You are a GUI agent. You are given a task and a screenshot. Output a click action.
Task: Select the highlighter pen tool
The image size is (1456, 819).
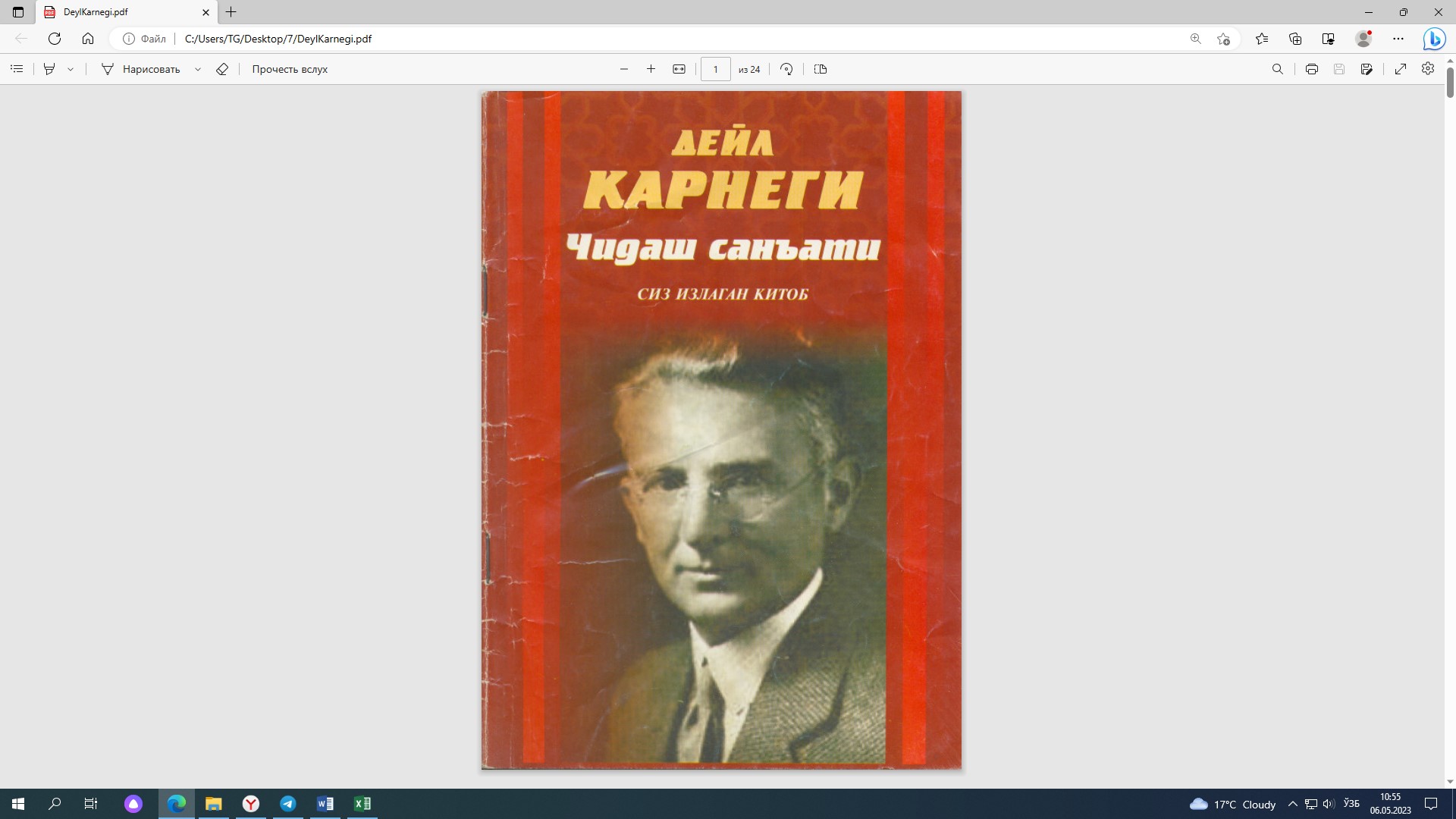point(49,69)
